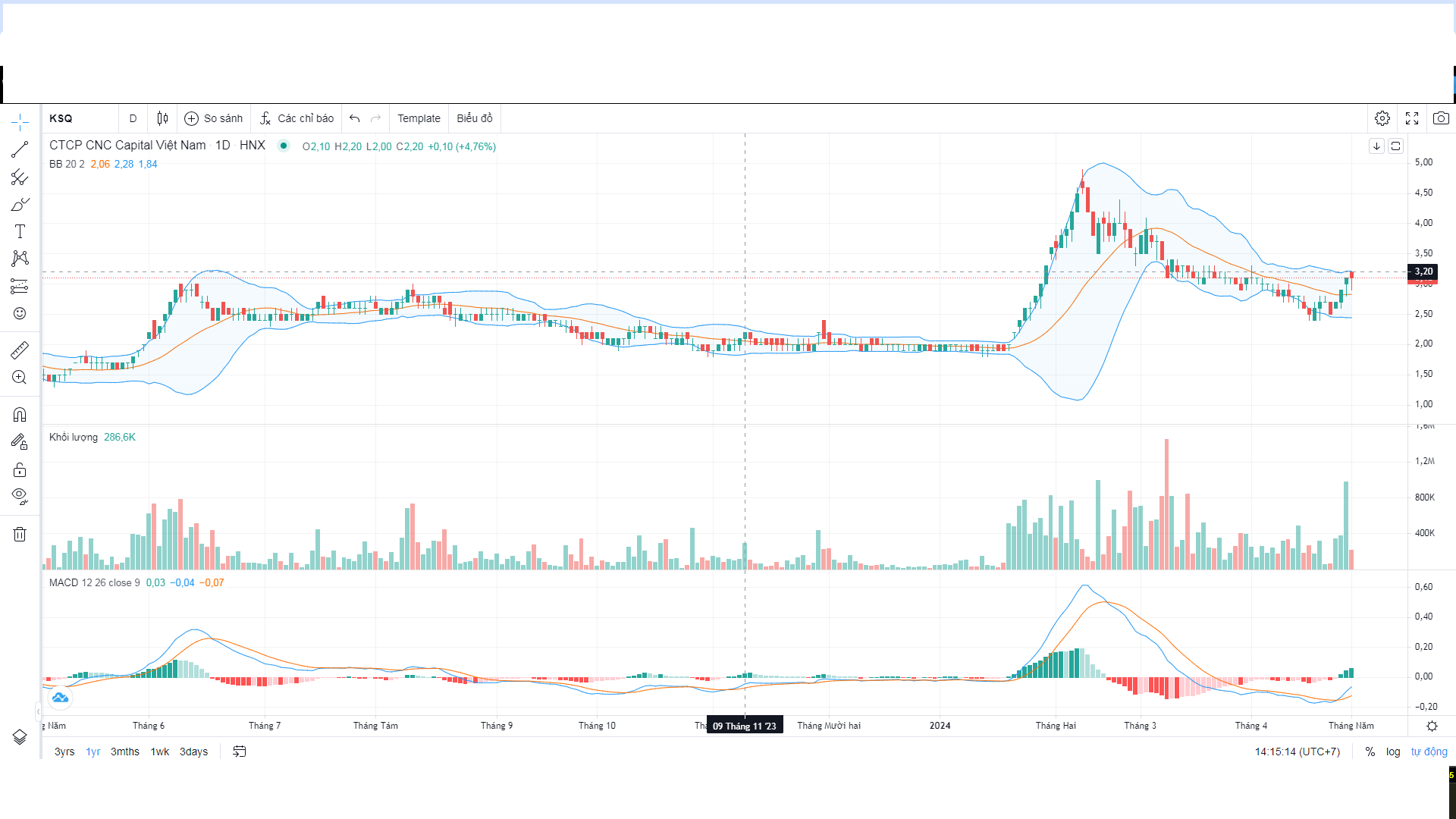Select the text annotation tool
Viewport: 1456px width, 819px height.
tap(20, 231)
